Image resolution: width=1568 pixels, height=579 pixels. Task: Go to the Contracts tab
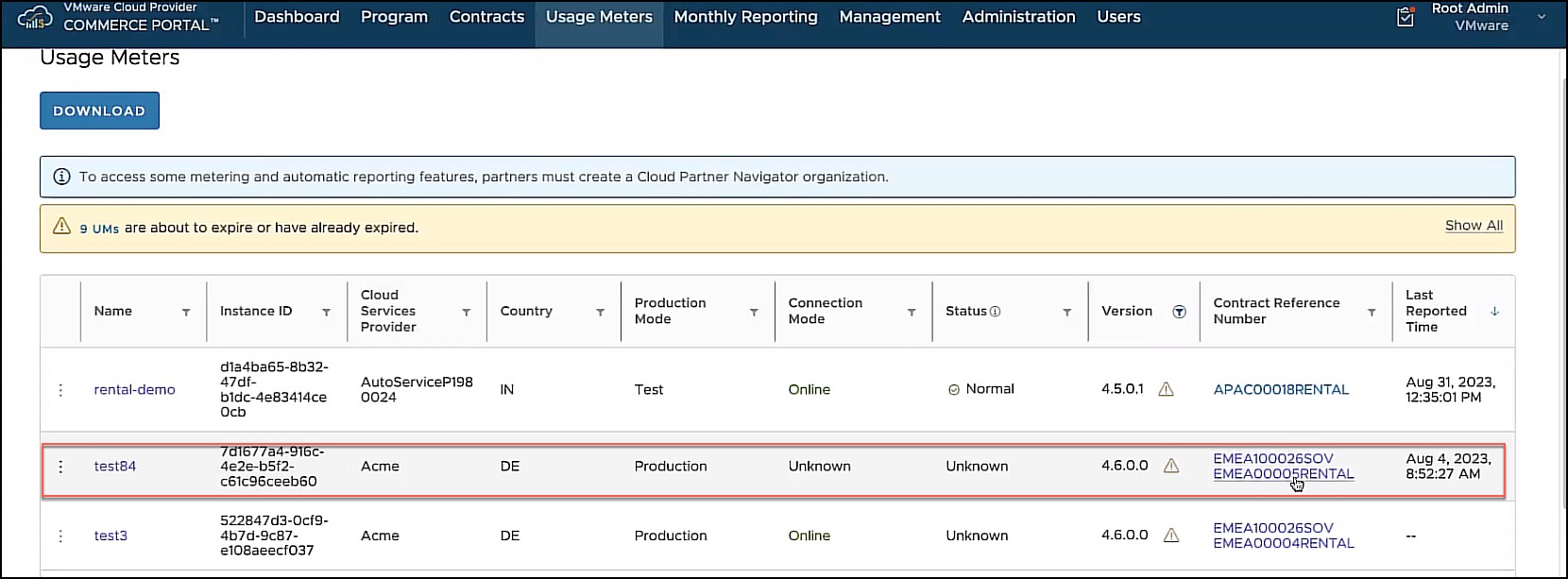486,17
